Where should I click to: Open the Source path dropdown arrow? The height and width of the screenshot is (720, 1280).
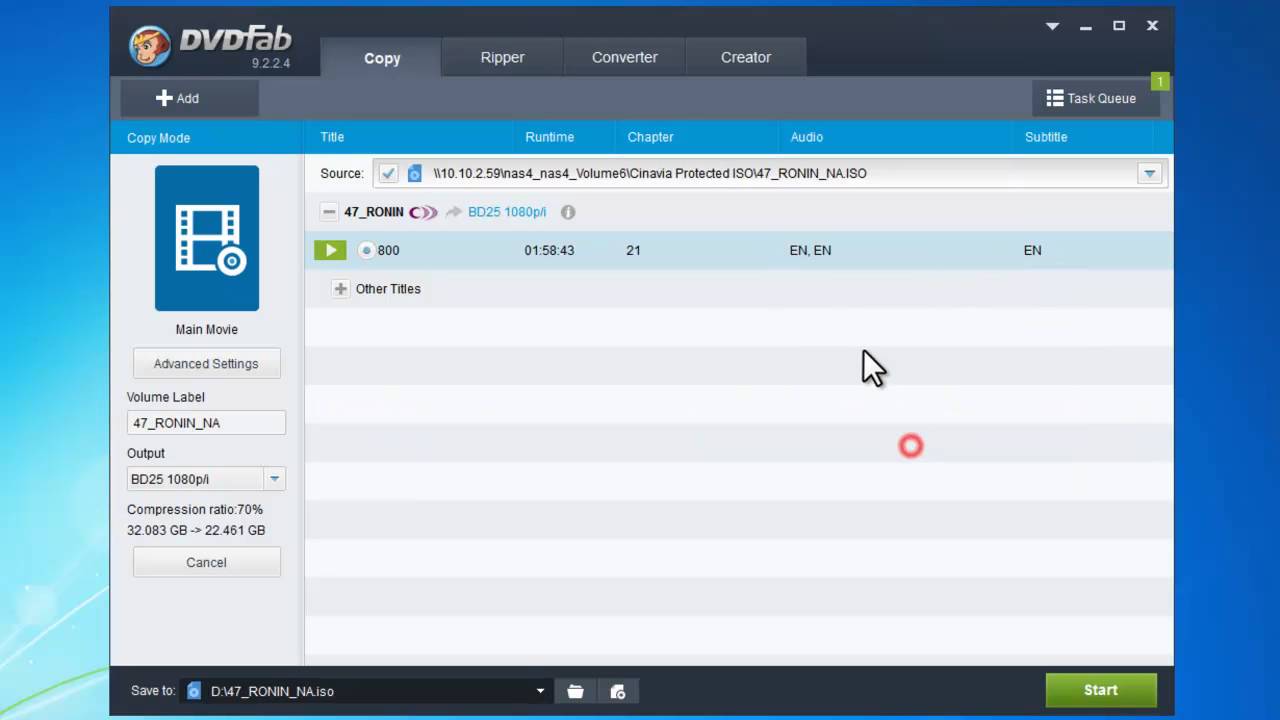[x=1149, y=173]
